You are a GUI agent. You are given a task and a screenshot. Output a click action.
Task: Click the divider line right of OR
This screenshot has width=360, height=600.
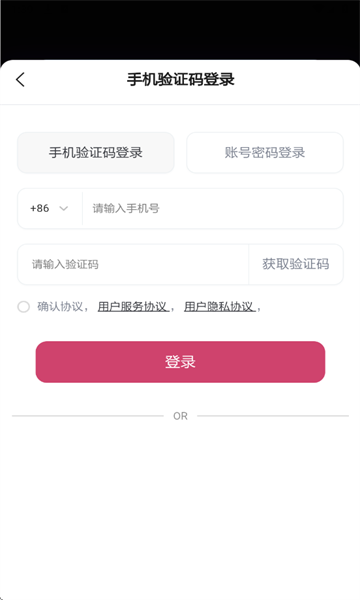coord(273,416)
